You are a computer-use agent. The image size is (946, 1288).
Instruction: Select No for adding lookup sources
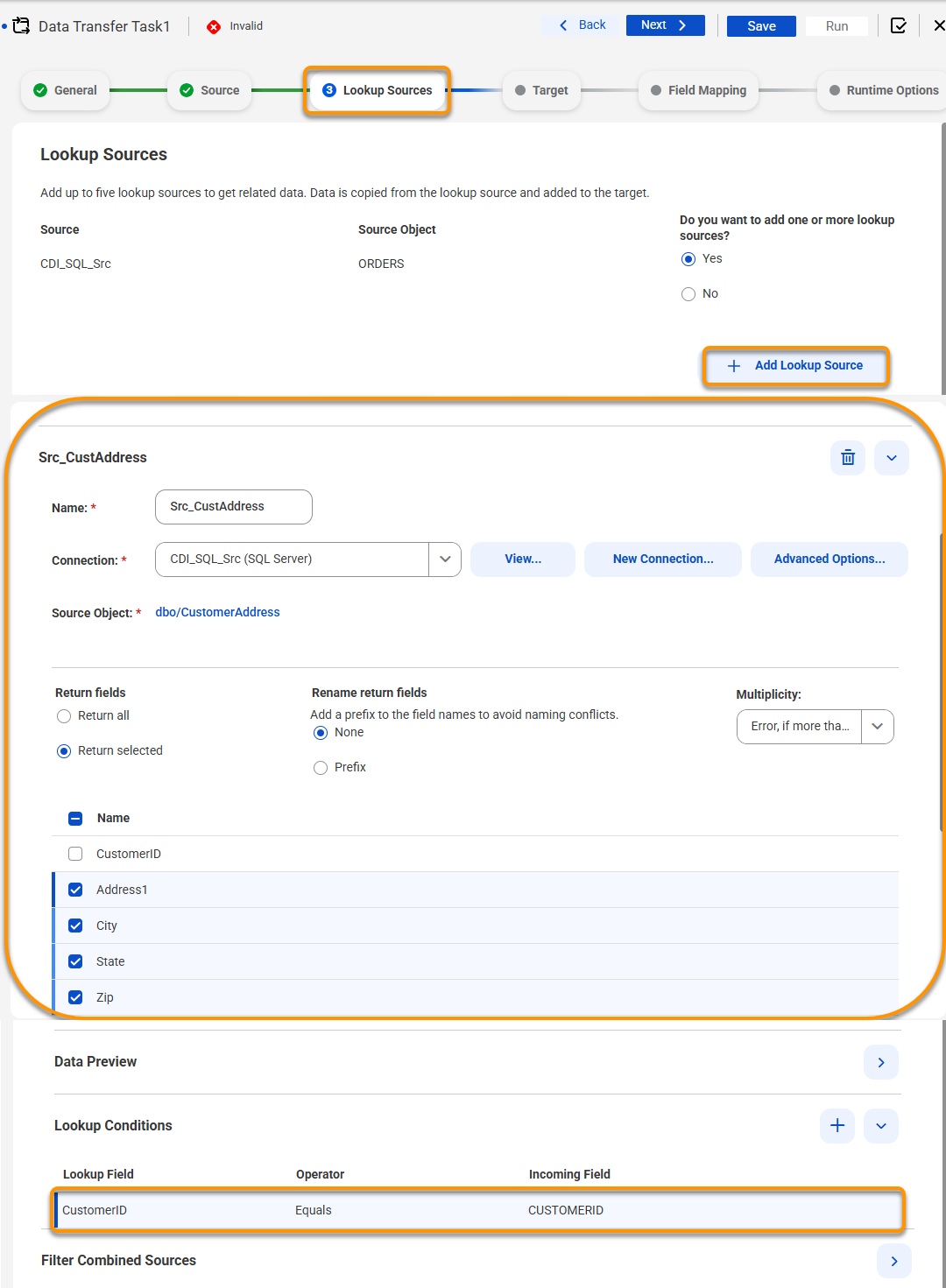[x=688, y=294]
